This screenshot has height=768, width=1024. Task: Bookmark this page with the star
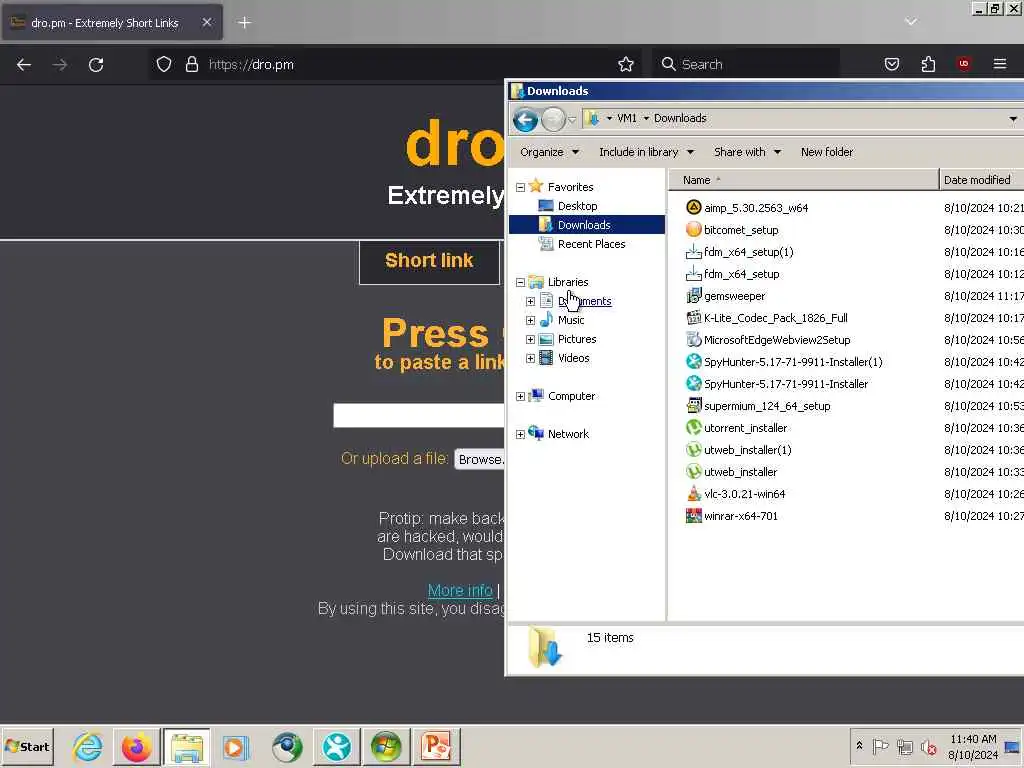pyautogui.click(x=626, y=64)
